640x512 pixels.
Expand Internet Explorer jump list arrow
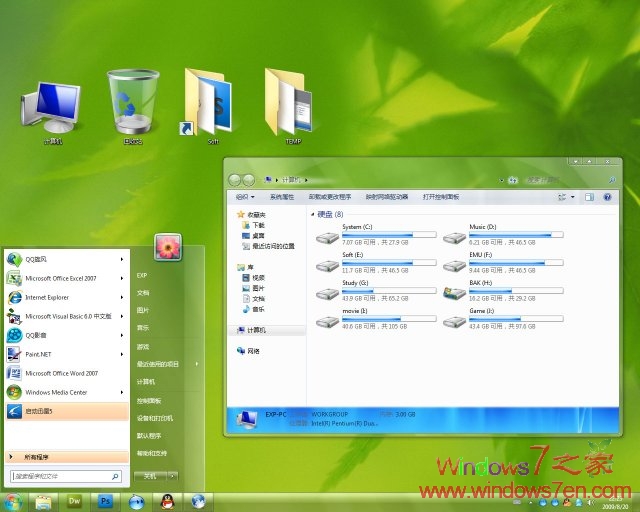coord(122,297)
